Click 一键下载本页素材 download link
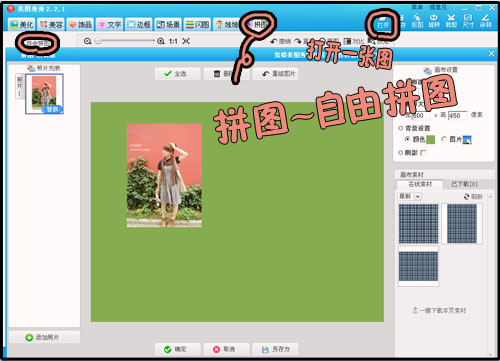Viewport: 500px width, 361px height. click(x=439, y=310)
